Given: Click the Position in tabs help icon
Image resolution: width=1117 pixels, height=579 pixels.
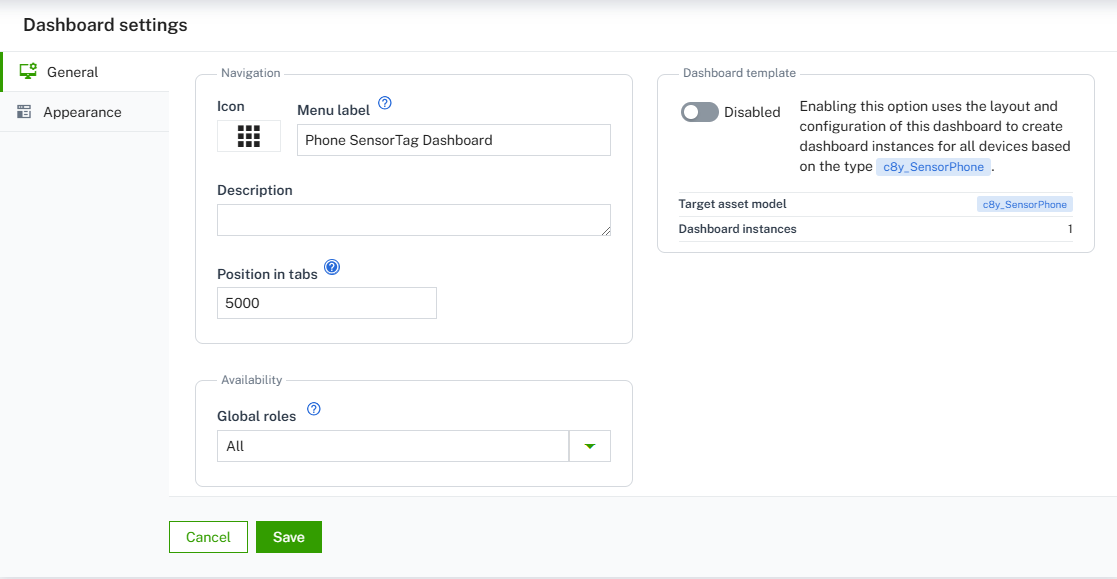Looking at the screenshot, I should coord(330,265).
